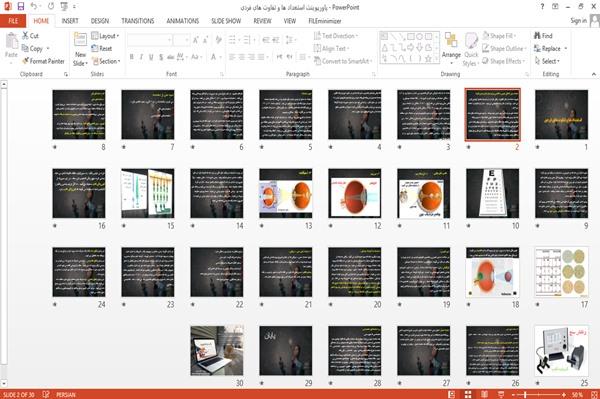Screen dimensions: 600x399
Task: Click the Save icon in quick access toolbar
Action: point(21,7)
